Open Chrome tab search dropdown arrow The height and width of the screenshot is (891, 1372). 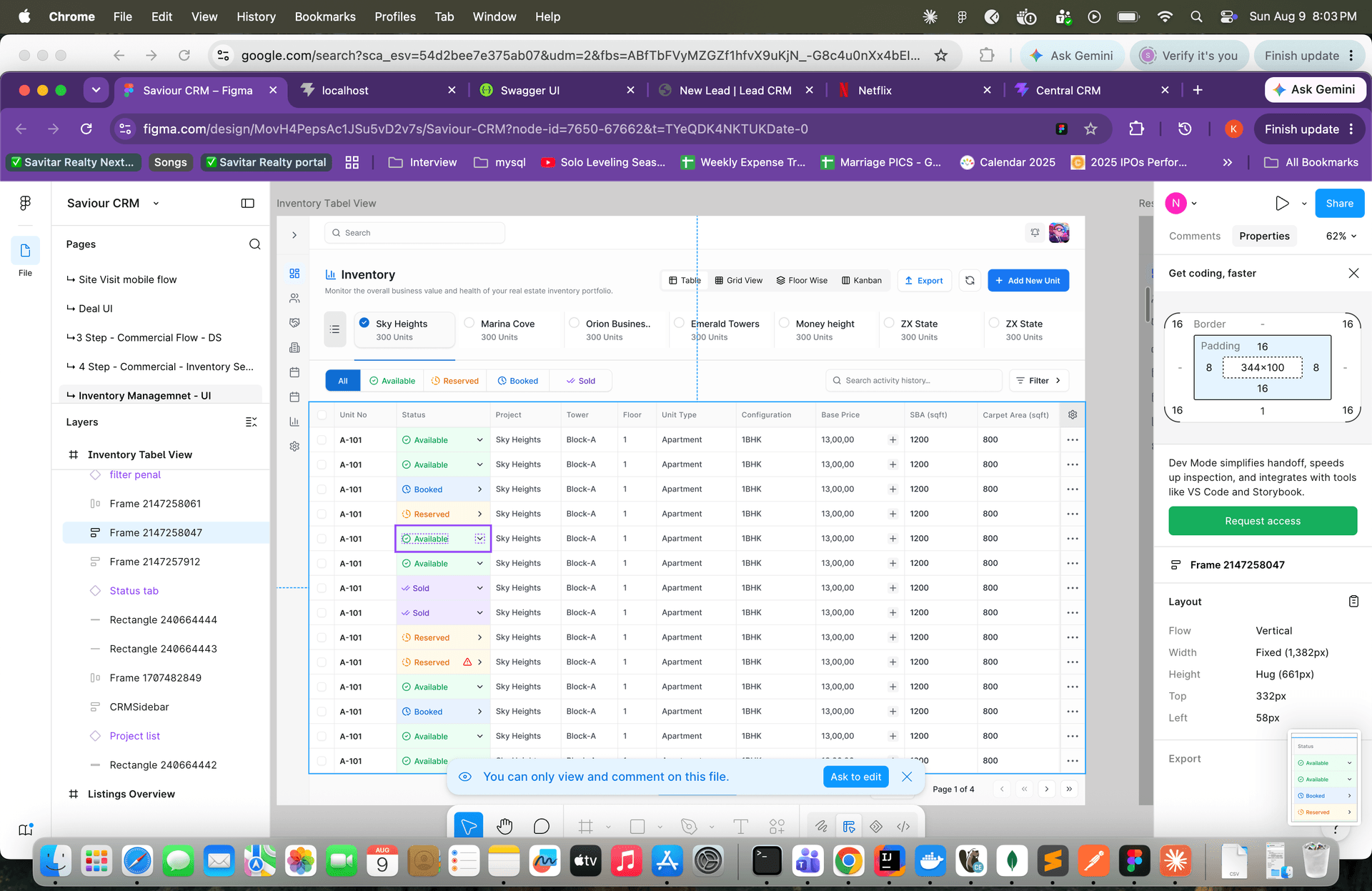click(96, 90)
